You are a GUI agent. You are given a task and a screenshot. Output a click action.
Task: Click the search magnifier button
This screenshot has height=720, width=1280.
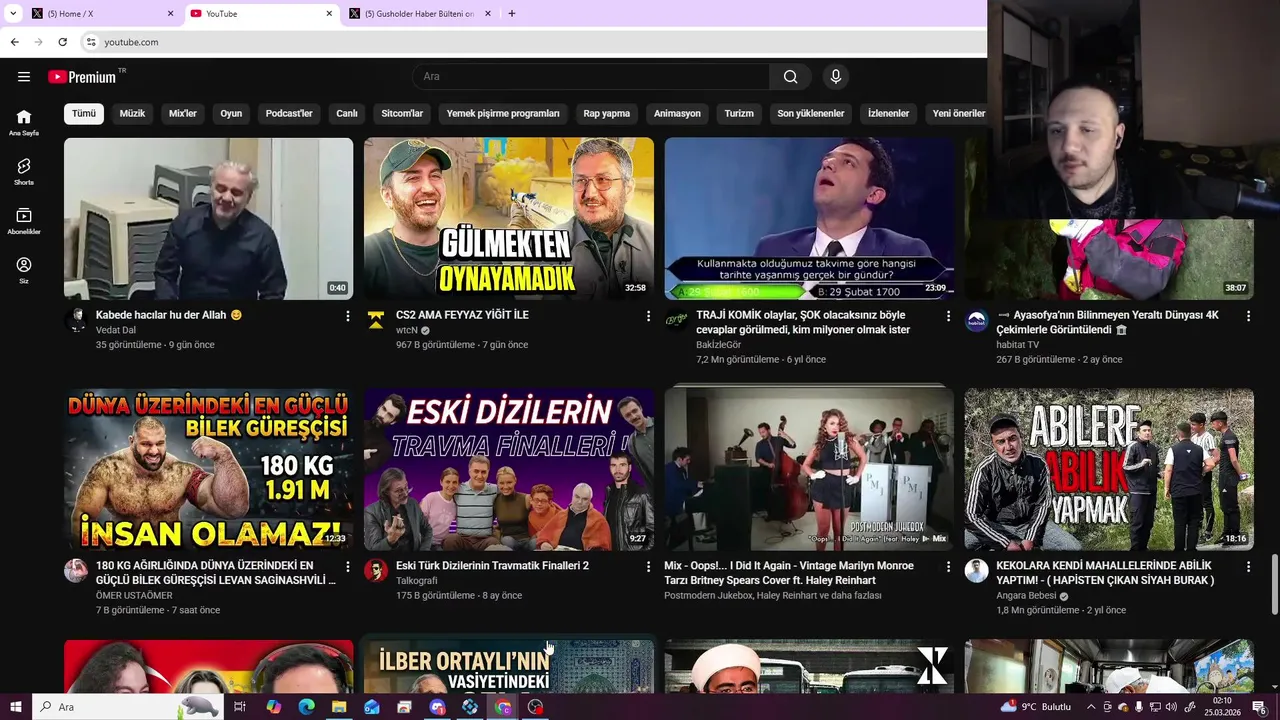790,77
